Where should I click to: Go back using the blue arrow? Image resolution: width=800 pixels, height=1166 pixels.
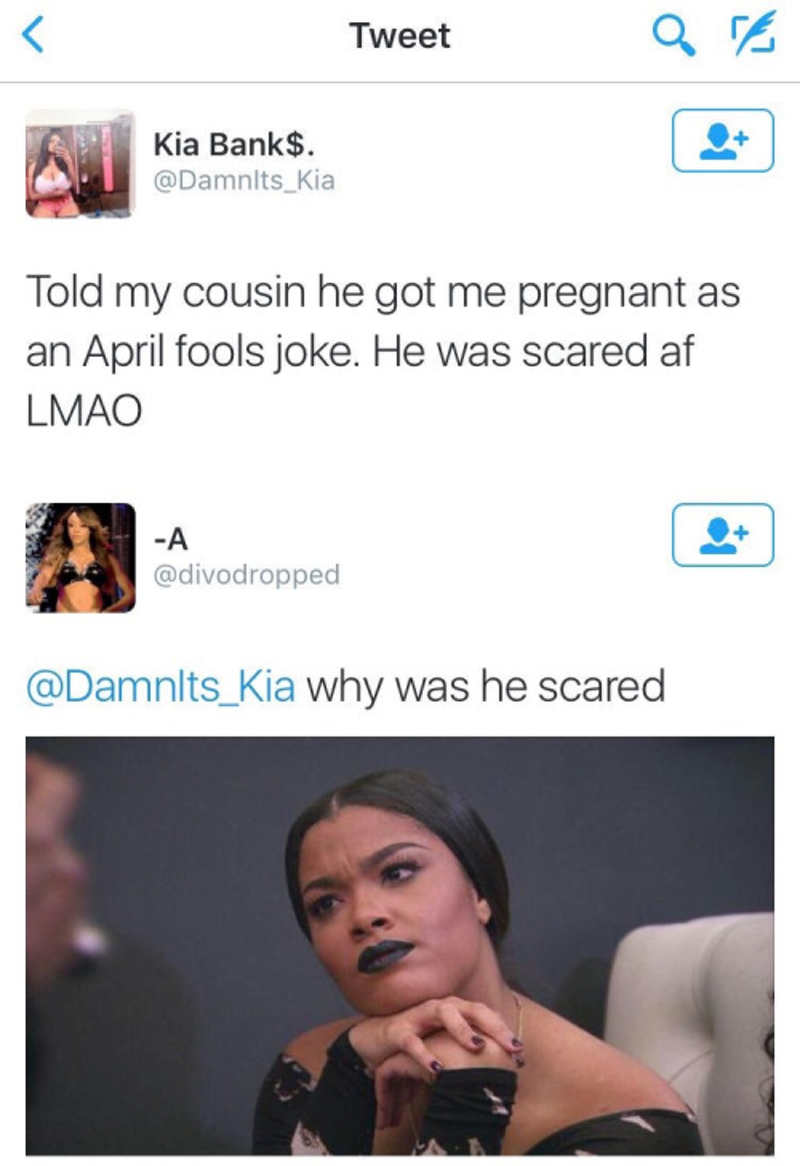click(x=32, y=34)
